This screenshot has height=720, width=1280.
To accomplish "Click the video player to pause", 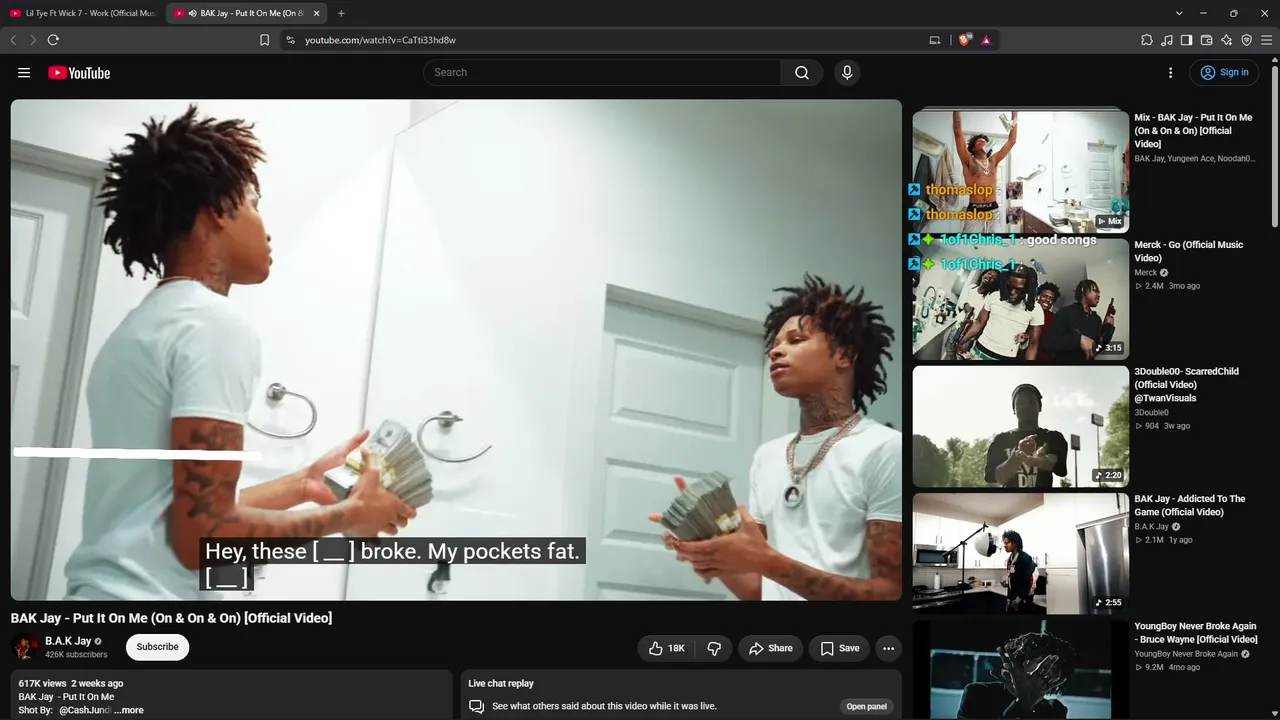I will pyautogui.click(x=456, y=350).
